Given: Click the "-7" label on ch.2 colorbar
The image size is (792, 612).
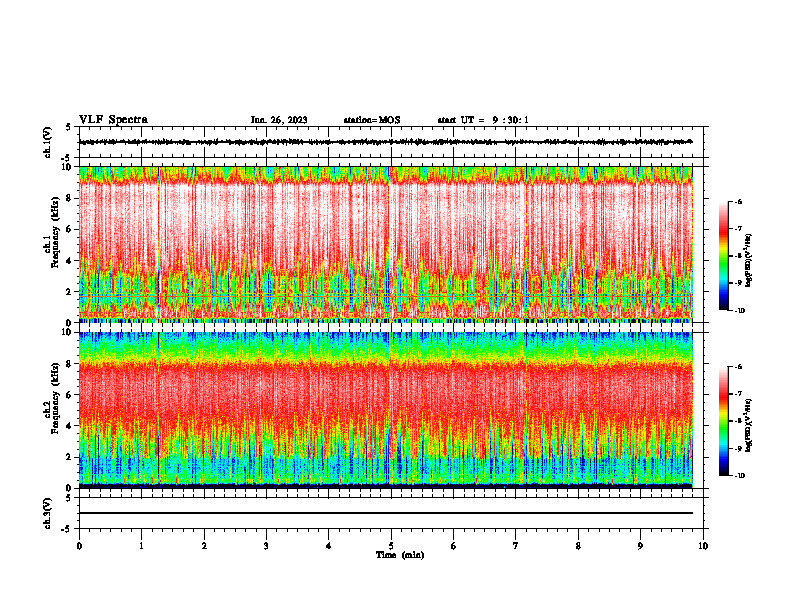Looking at the screenshot, I should (x=738, y=394).
